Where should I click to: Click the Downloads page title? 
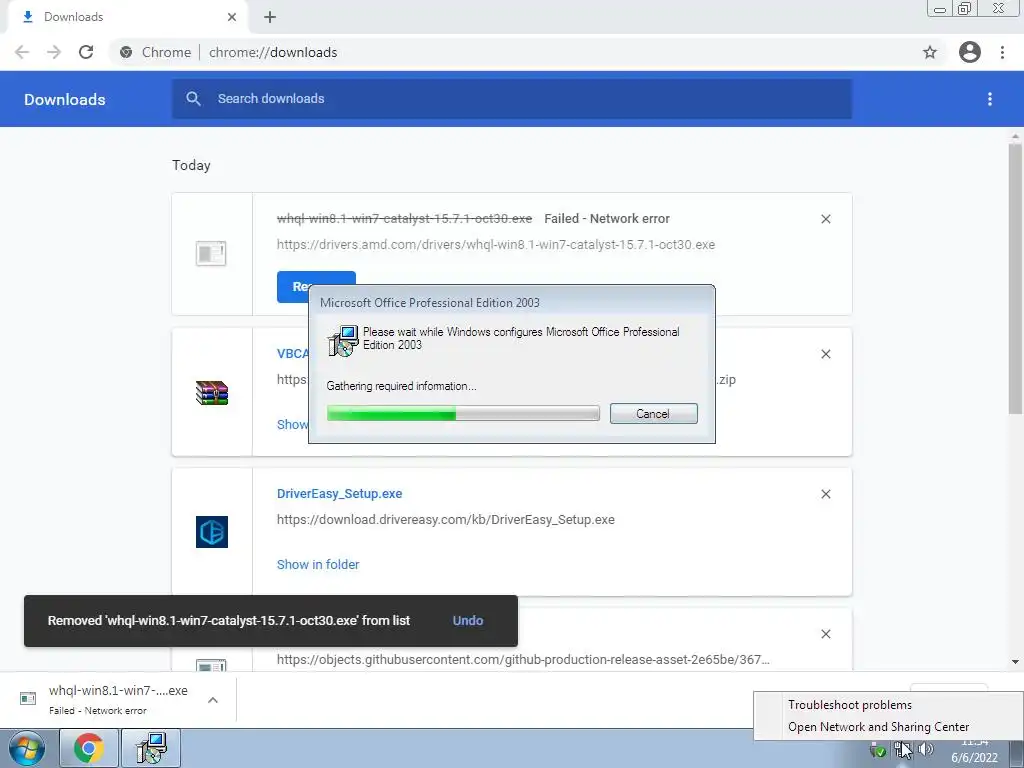tap(65, 99)
